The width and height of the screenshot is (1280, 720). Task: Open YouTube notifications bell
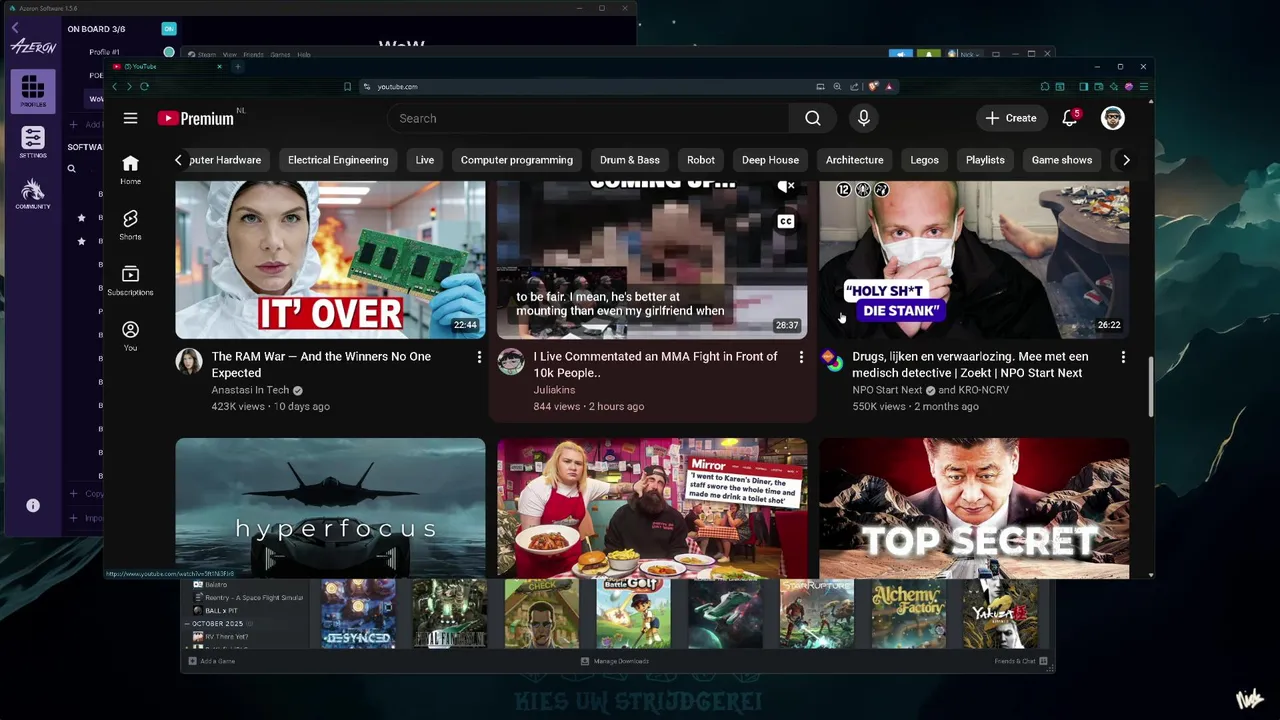pyautogui.click(x=1069, y=118)
